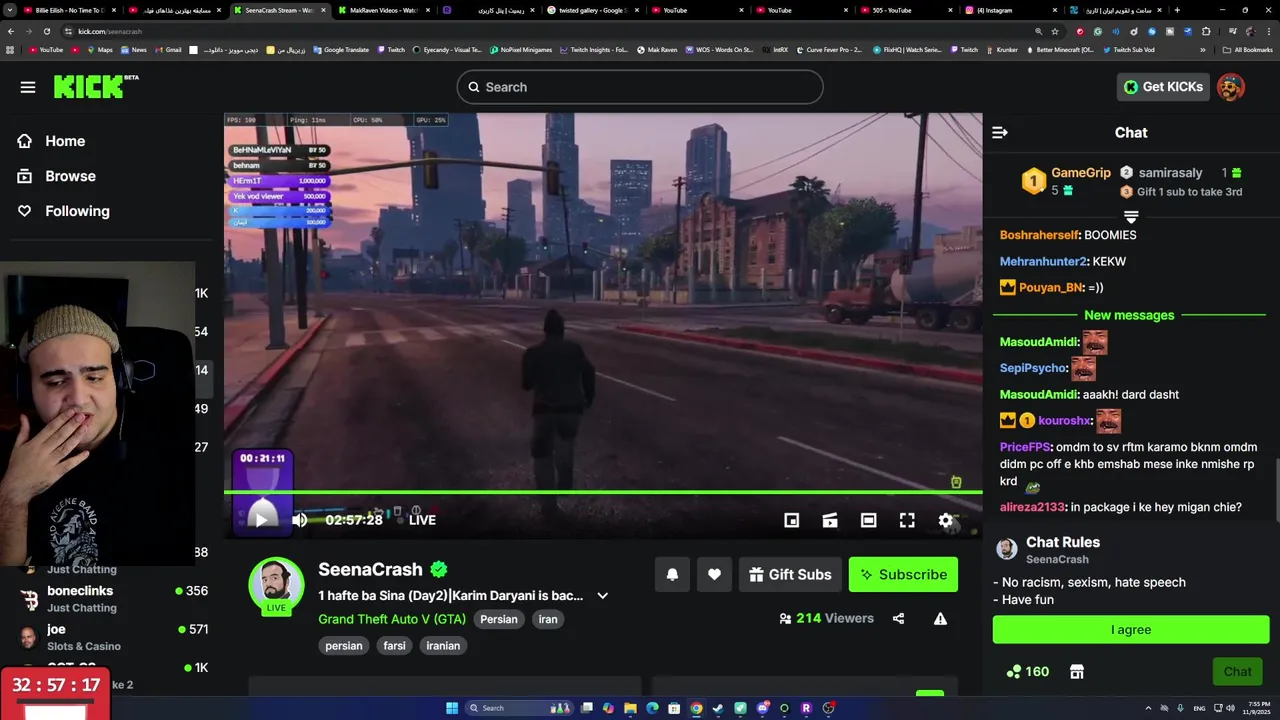Open Grand Theft Auto V category link
The height and width of the screenshot is (720, 1280).
392,619
